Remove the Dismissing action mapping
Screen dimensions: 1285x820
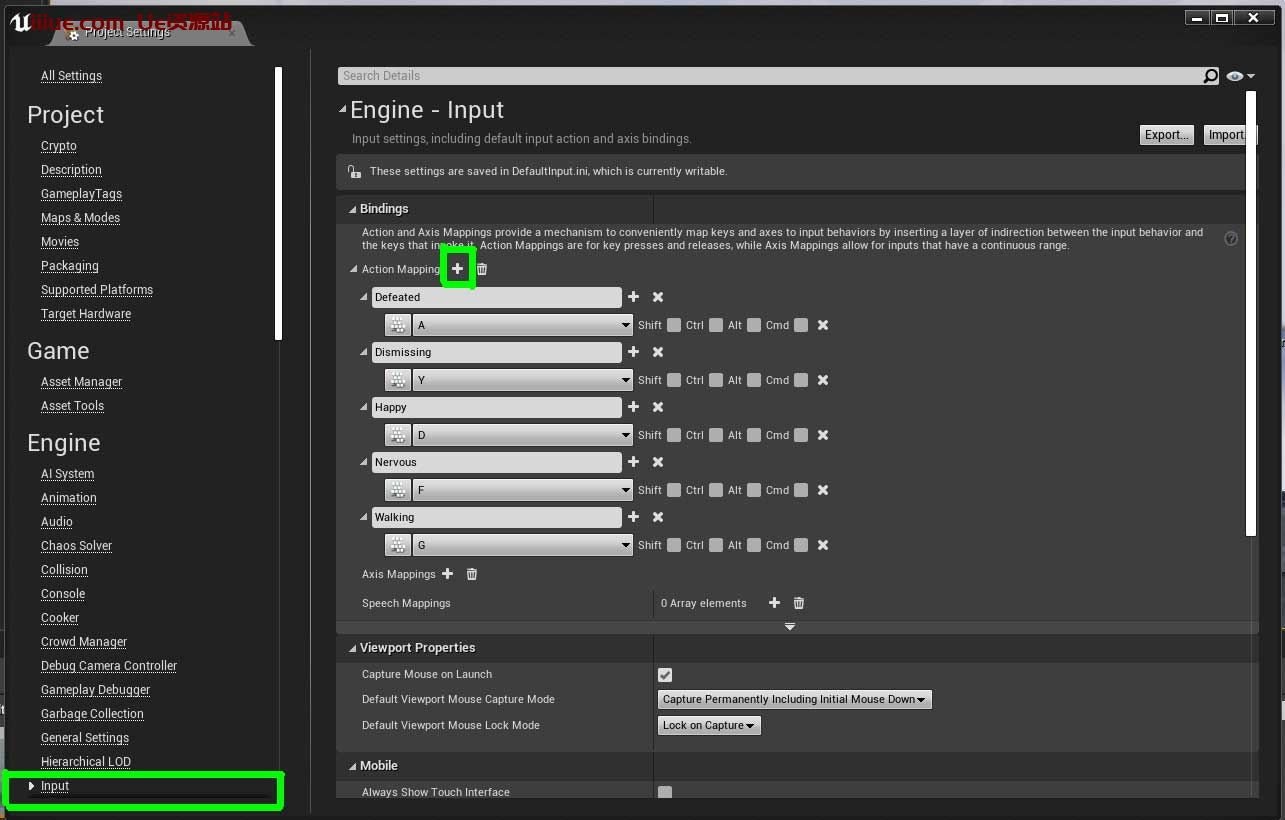(658, 352)
